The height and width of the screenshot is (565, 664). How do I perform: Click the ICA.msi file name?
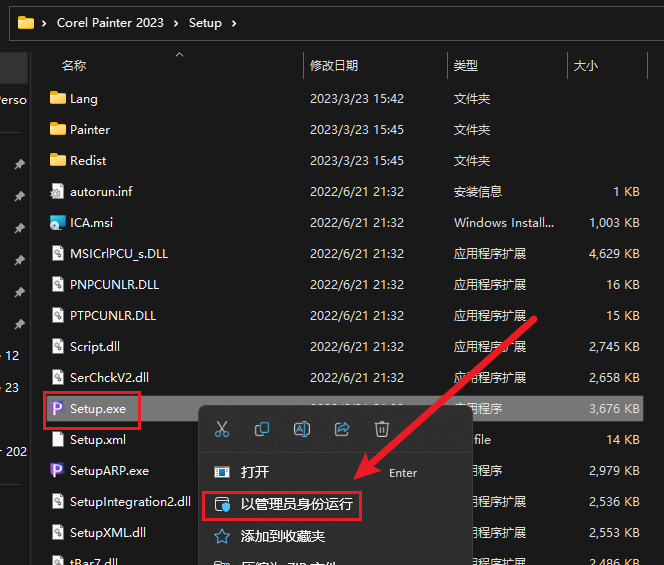coord(91,222)
